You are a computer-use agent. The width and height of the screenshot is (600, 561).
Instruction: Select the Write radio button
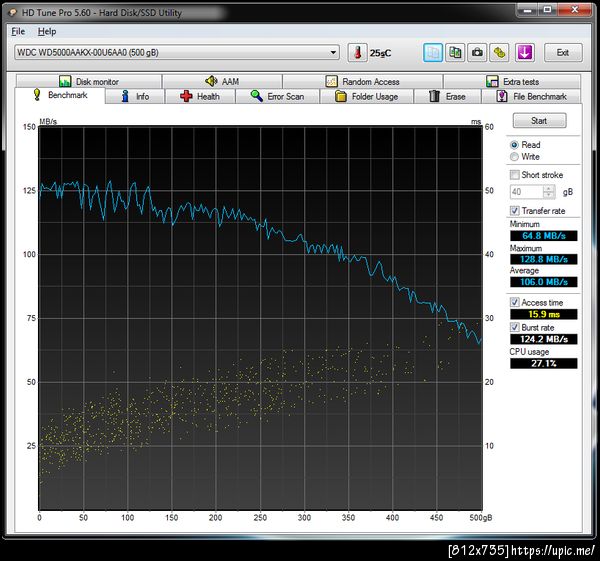tap(514, 157)
